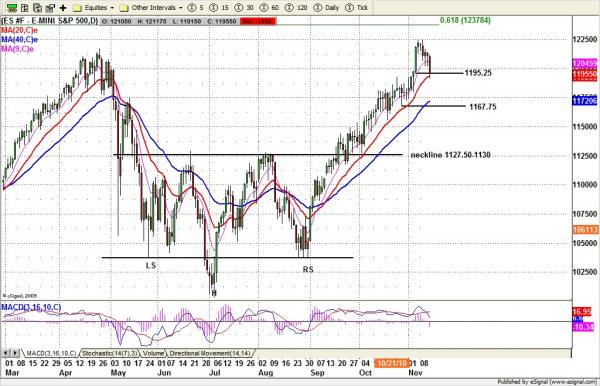Select the 5 minute interval

click(x=196, y=7)
